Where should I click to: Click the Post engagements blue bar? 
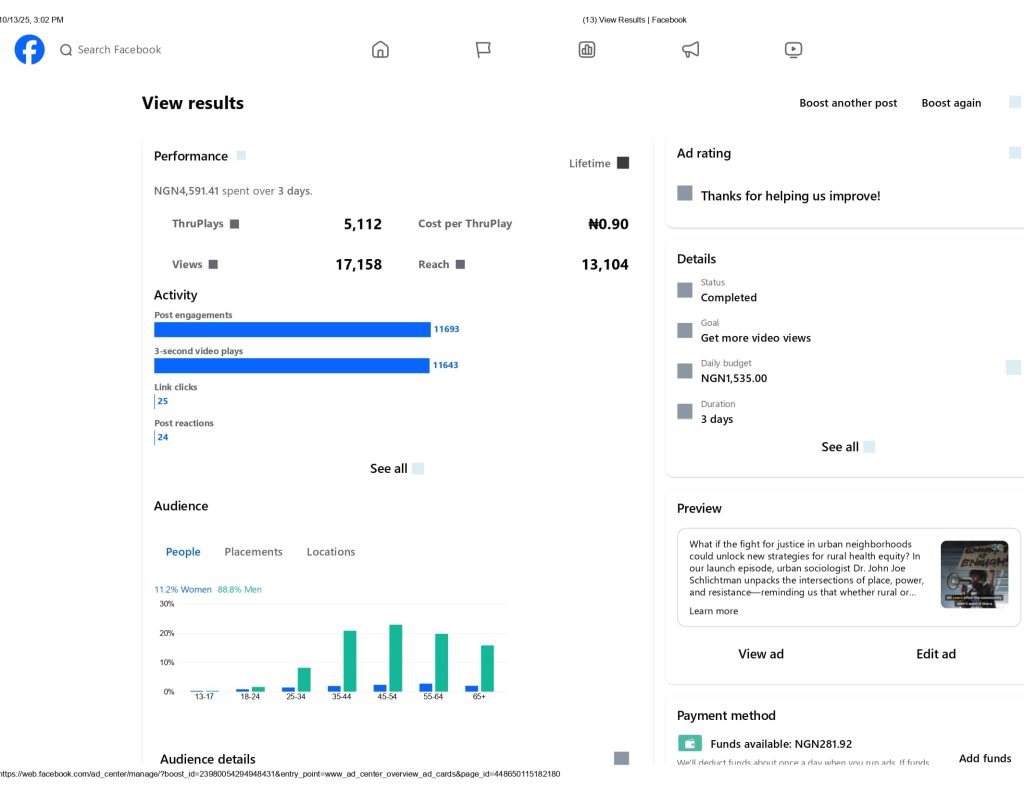291,329
